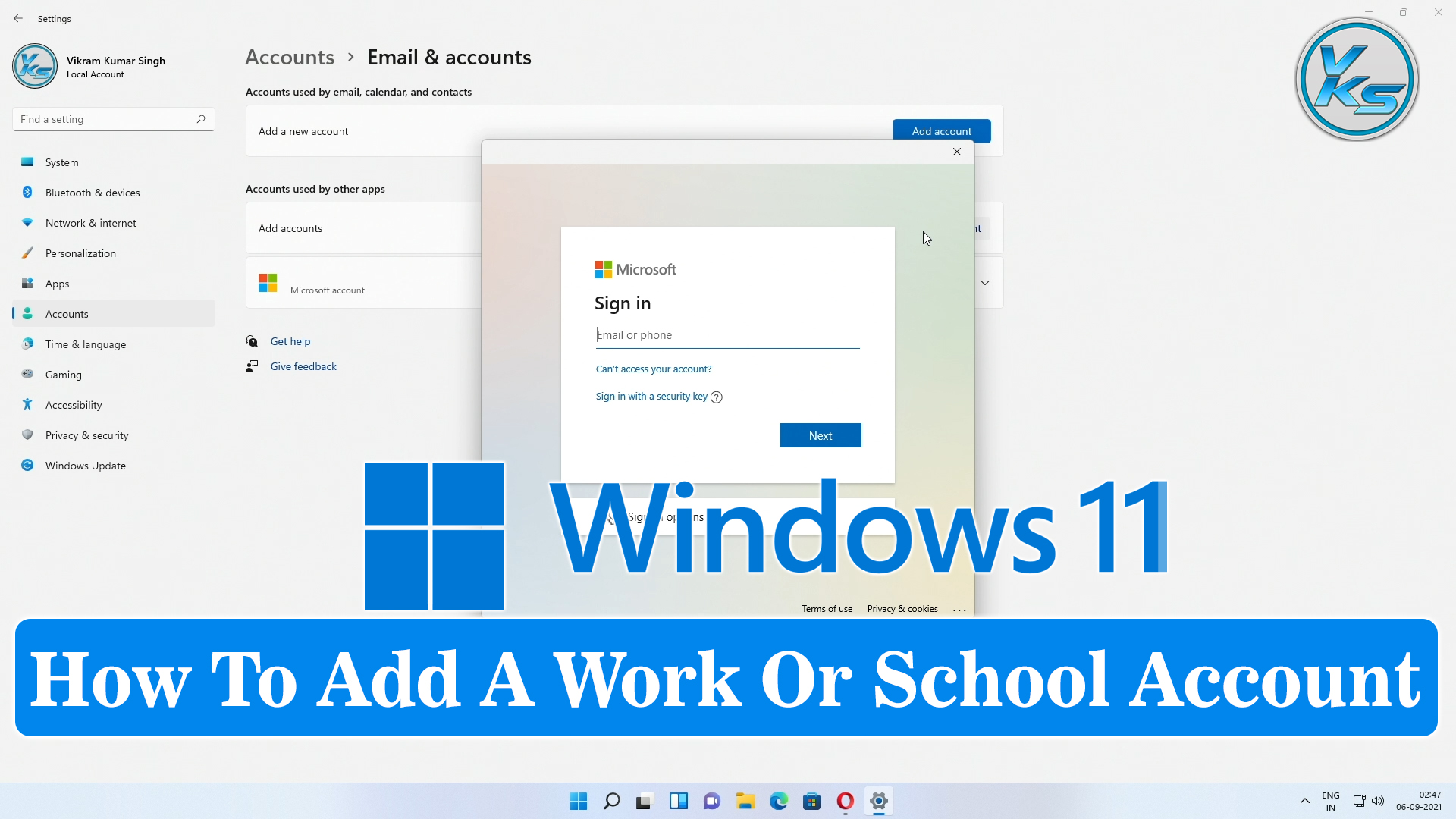
Task: Select Accounts in the sidebar
Action: pos(114,314)
